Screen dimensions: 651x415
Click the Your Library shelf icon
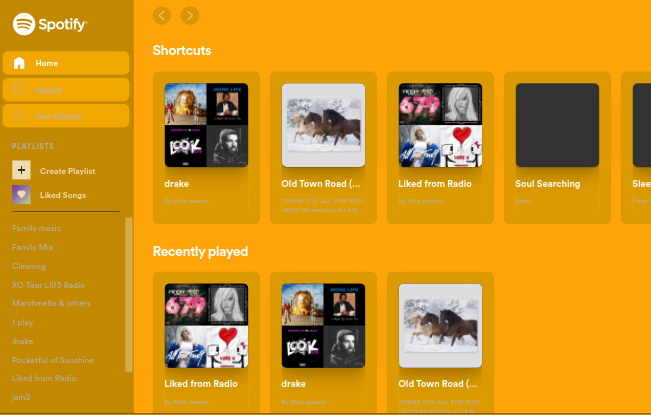(x=19, y=116)
